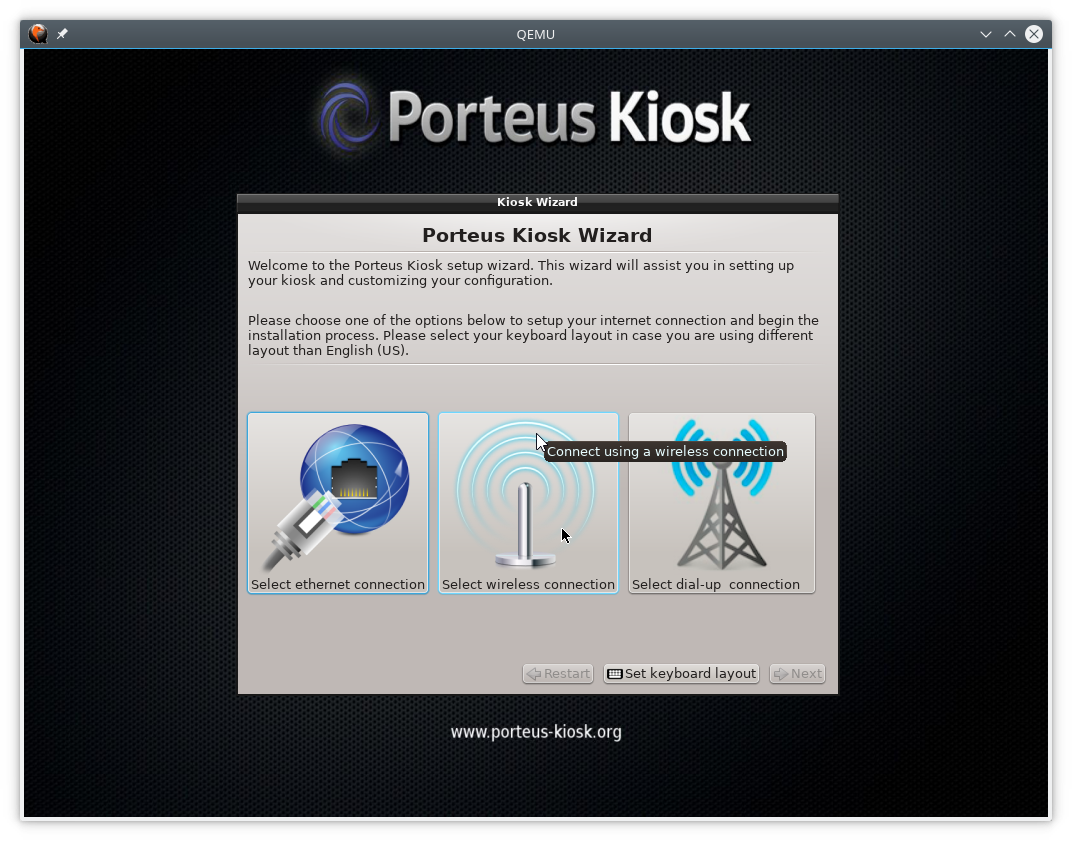Click the Kiosk Wizard title bar

(537, 202)
